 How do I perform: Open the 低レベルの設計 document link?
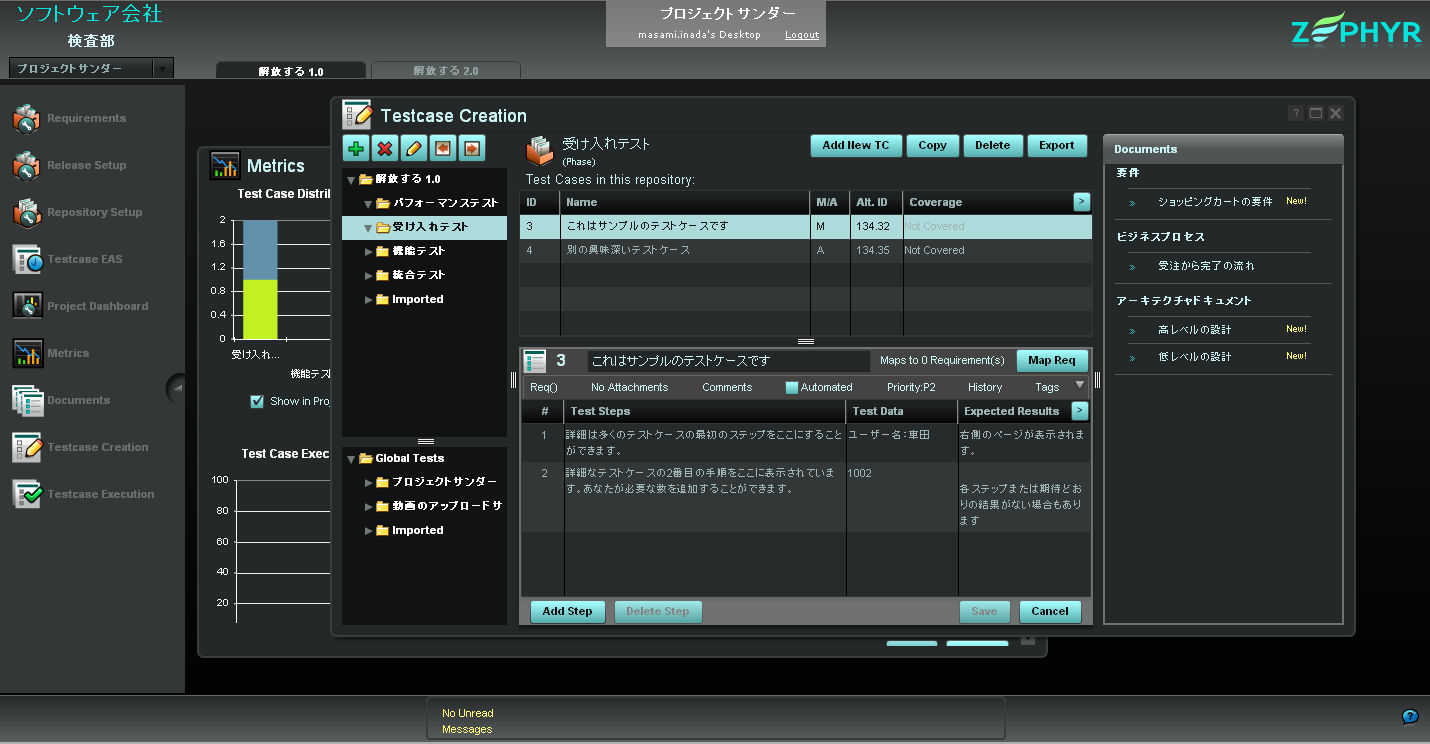tap(1195, 357)
